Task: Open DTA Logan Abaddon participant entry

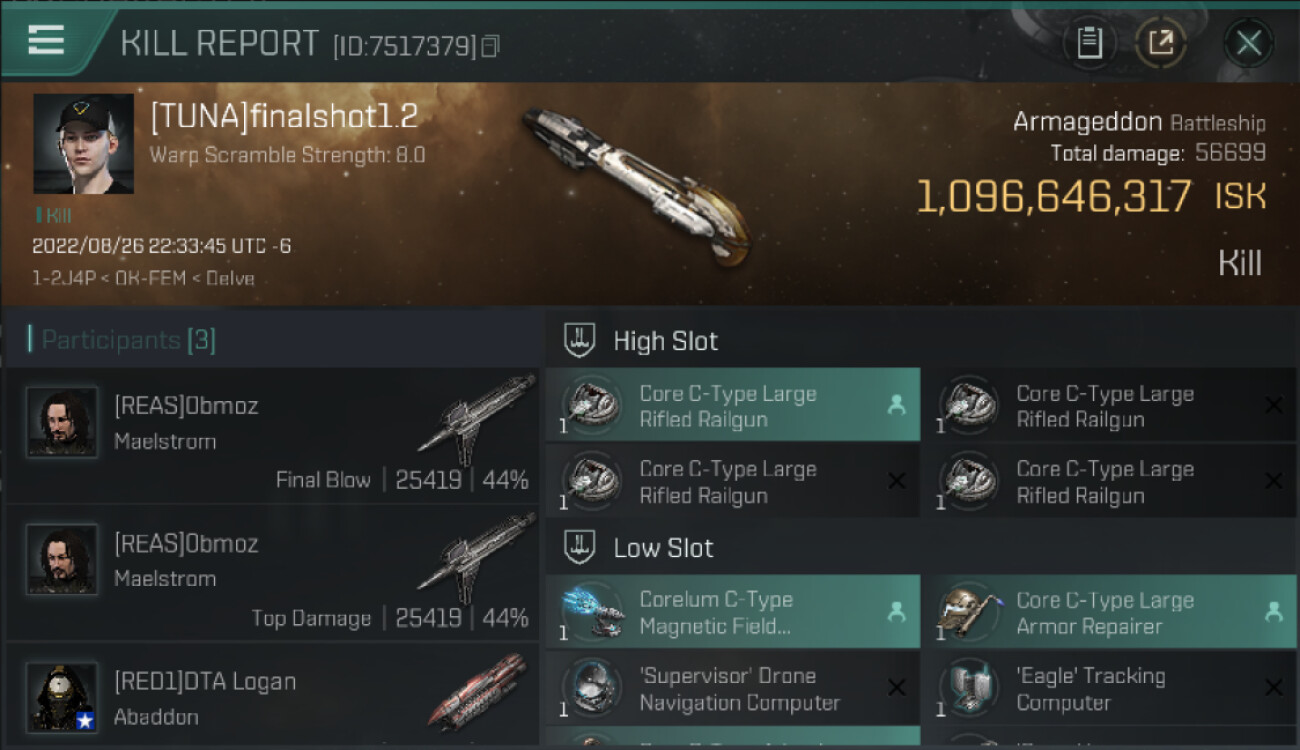Action: tap(272, 697)
